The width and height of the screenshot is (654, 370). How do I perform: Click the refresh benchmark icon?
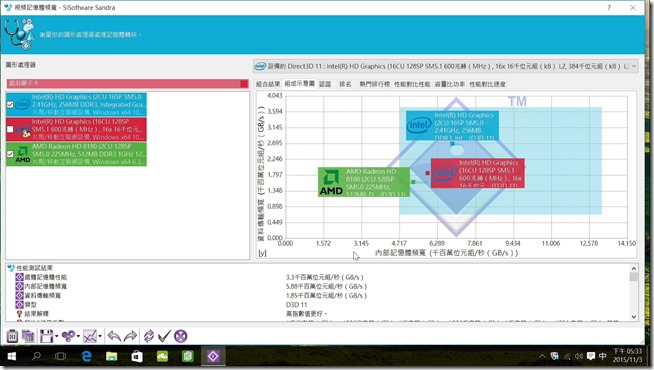pyautogui.click(x=148, y=336)
